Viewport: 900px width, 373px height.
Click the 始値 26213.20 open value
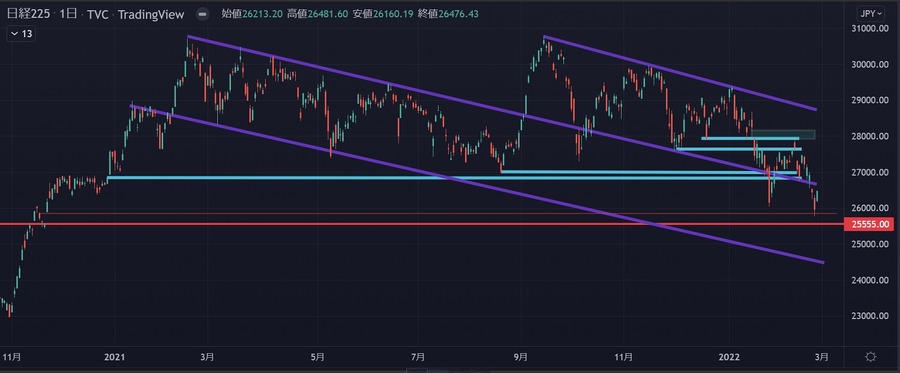252,14
